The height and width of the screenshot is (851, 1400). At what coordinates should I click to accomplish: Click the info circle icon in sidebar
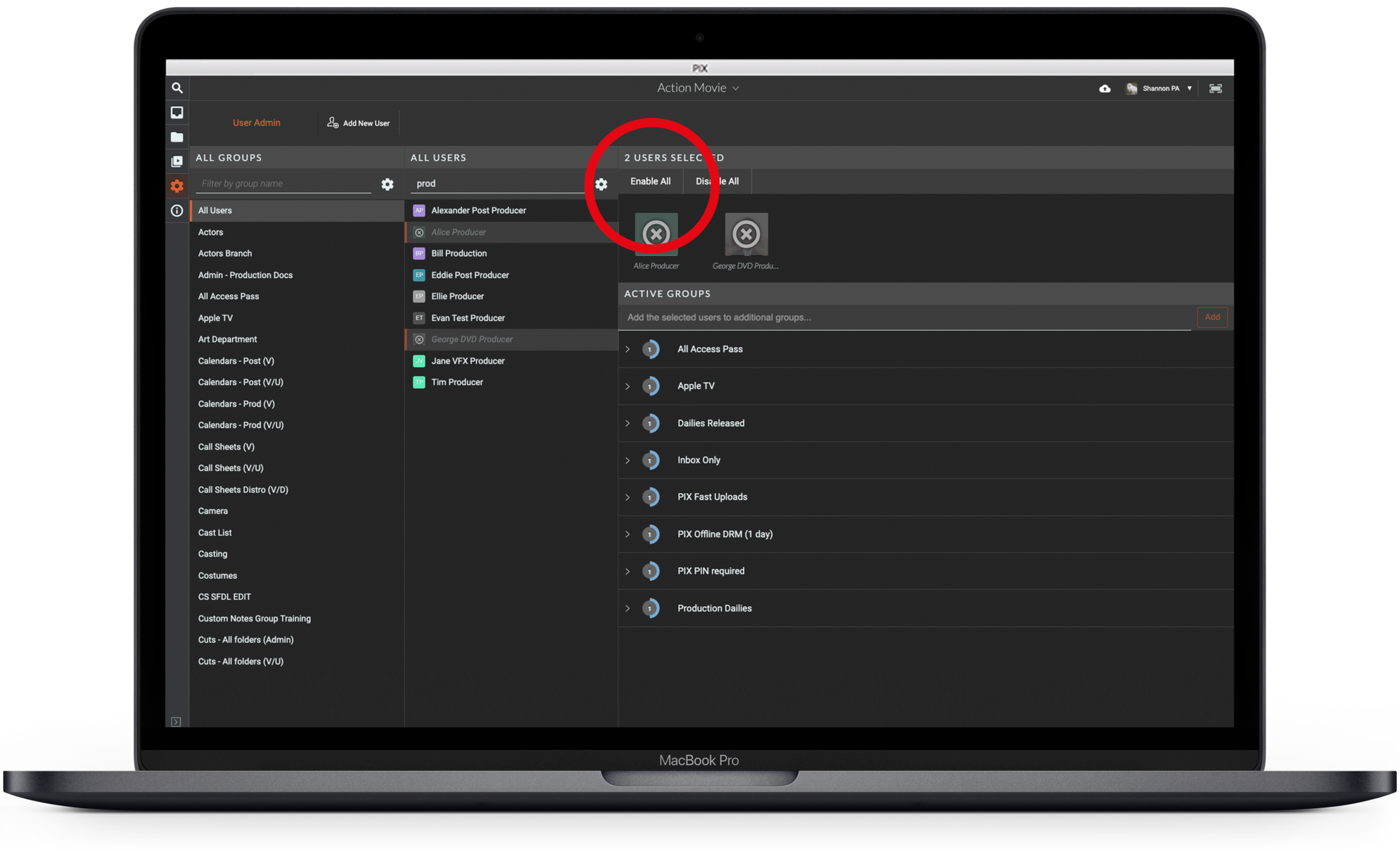[177, 210]
